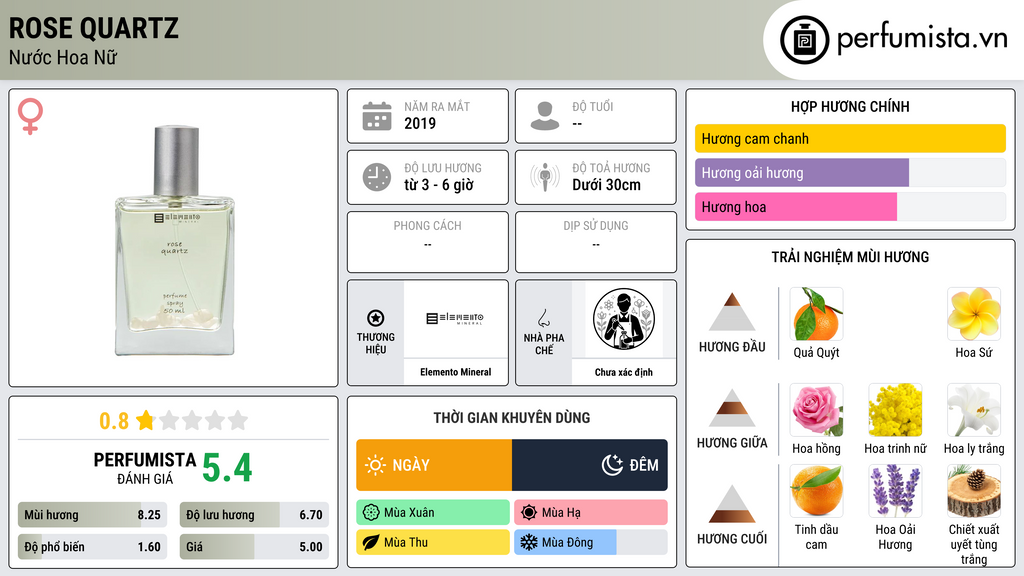Click the perfumer illustration Chưa xác định
The image size is (1024, 576).
[x=624, y=319]
